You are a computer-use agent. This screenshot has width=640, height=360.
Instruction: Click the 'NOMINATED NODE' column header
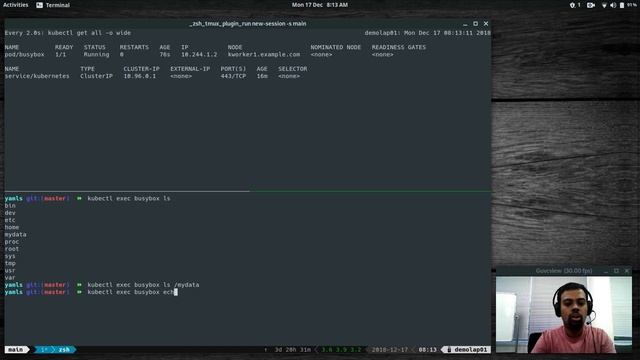(x=336, y=47)
